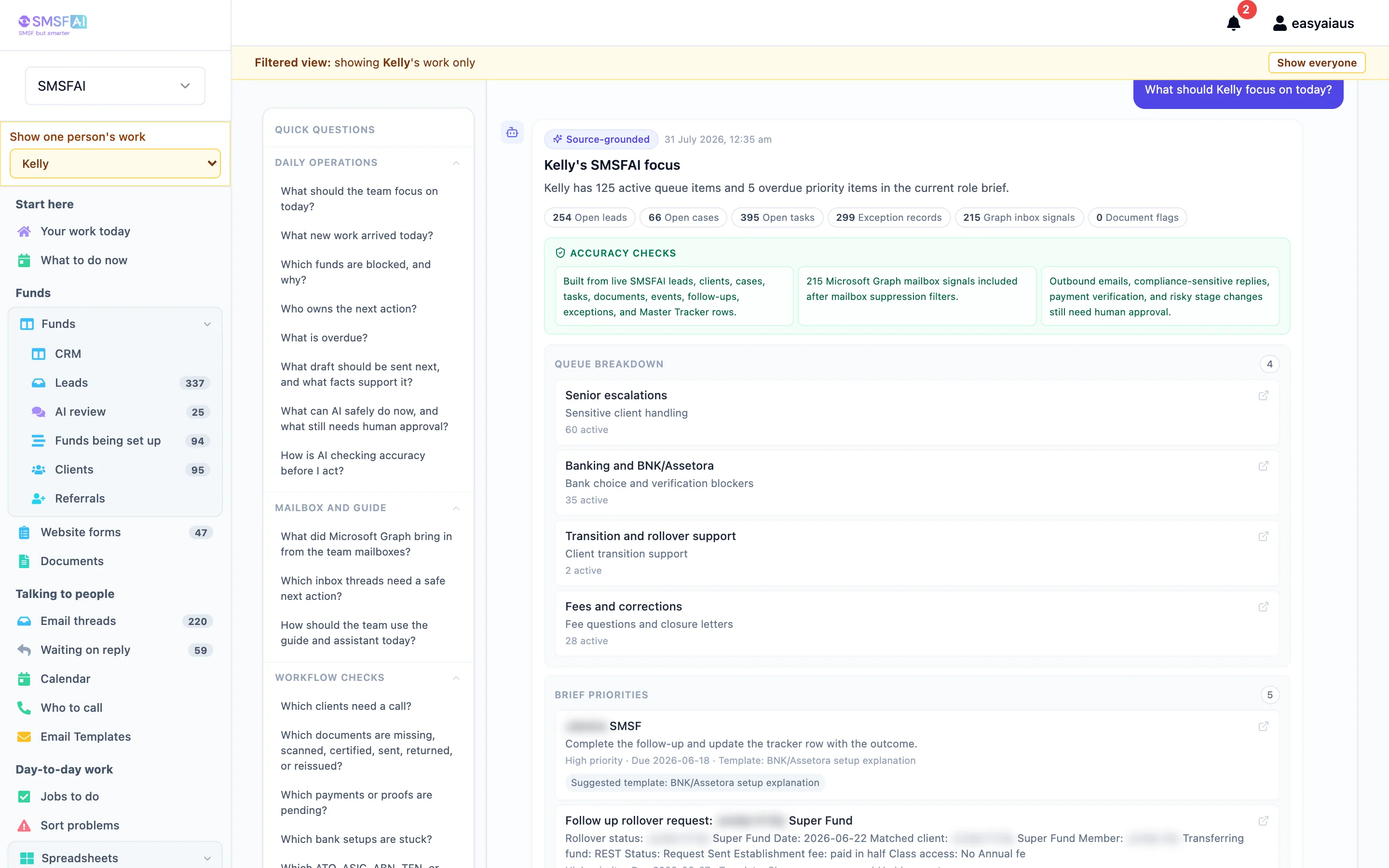This screenshot has width=1389, height=868.
Task: Collapse the Mailbox and Guide section
Action: [x=456, y=508]
